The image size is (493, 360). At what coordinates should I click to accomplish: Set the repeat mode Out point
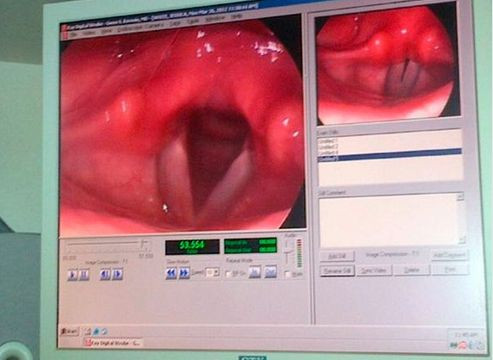click(270, 272)
